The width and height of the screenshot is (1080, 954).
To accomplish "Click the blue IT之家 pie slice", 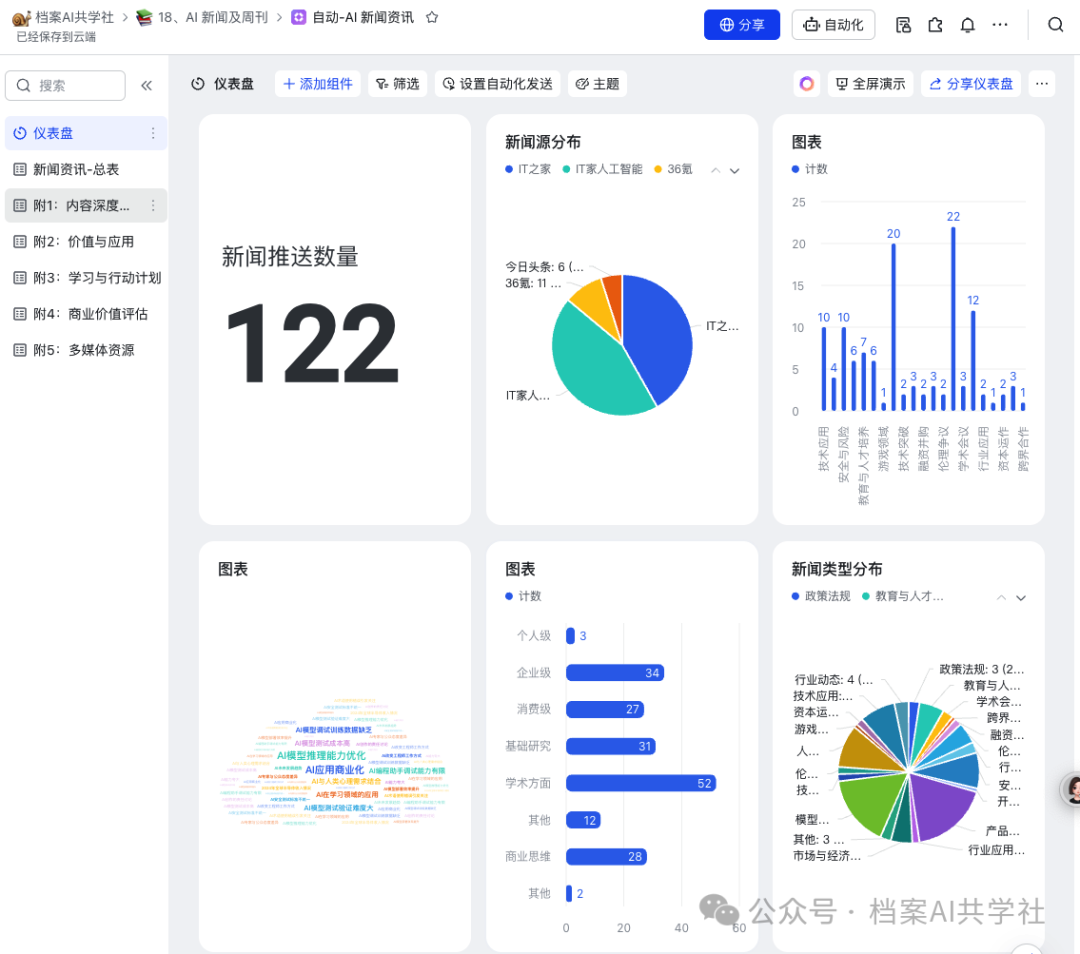I will coord(658,338).
